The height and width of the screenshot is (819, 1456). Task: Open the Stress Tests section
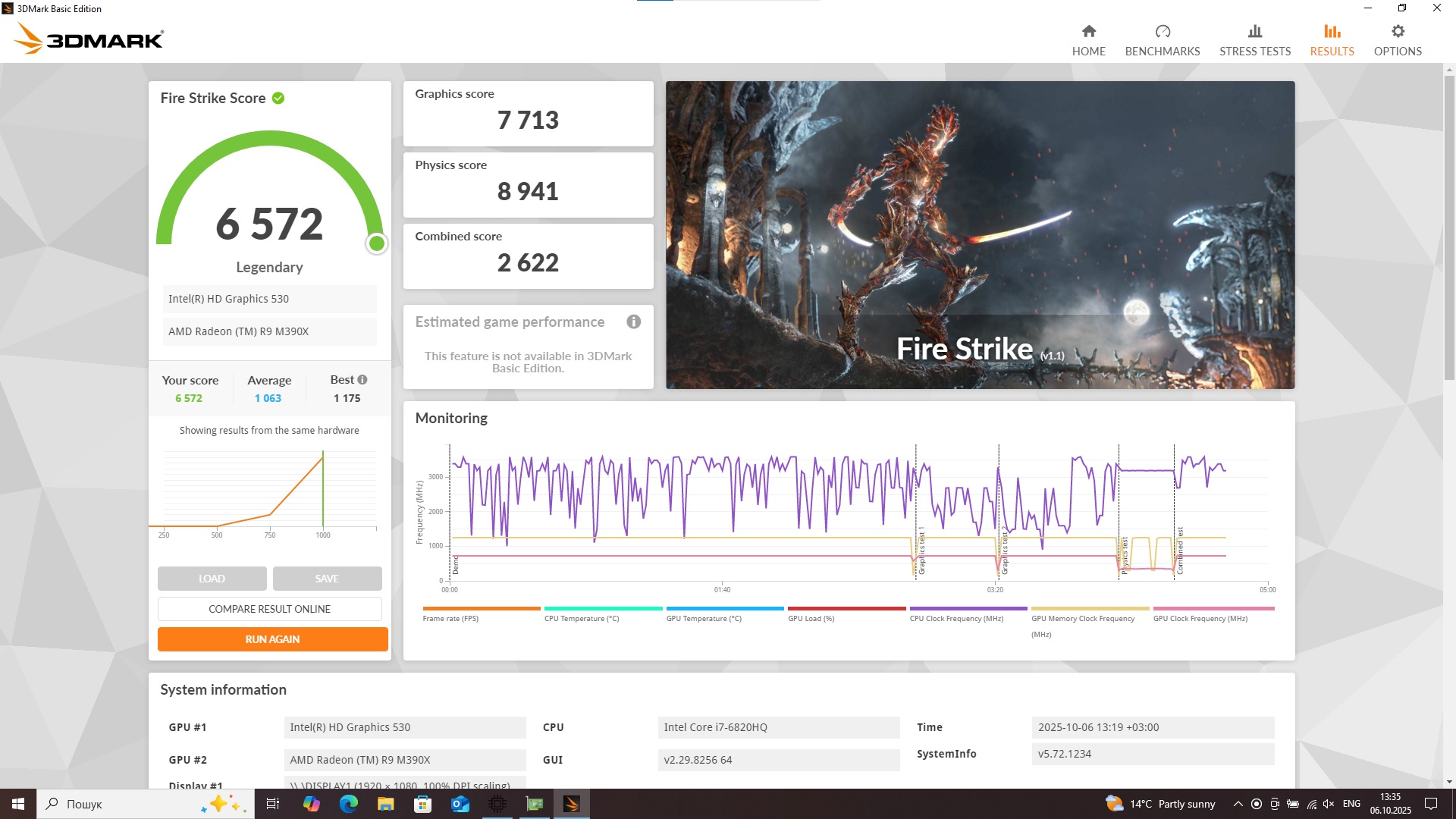(1254, 40)
